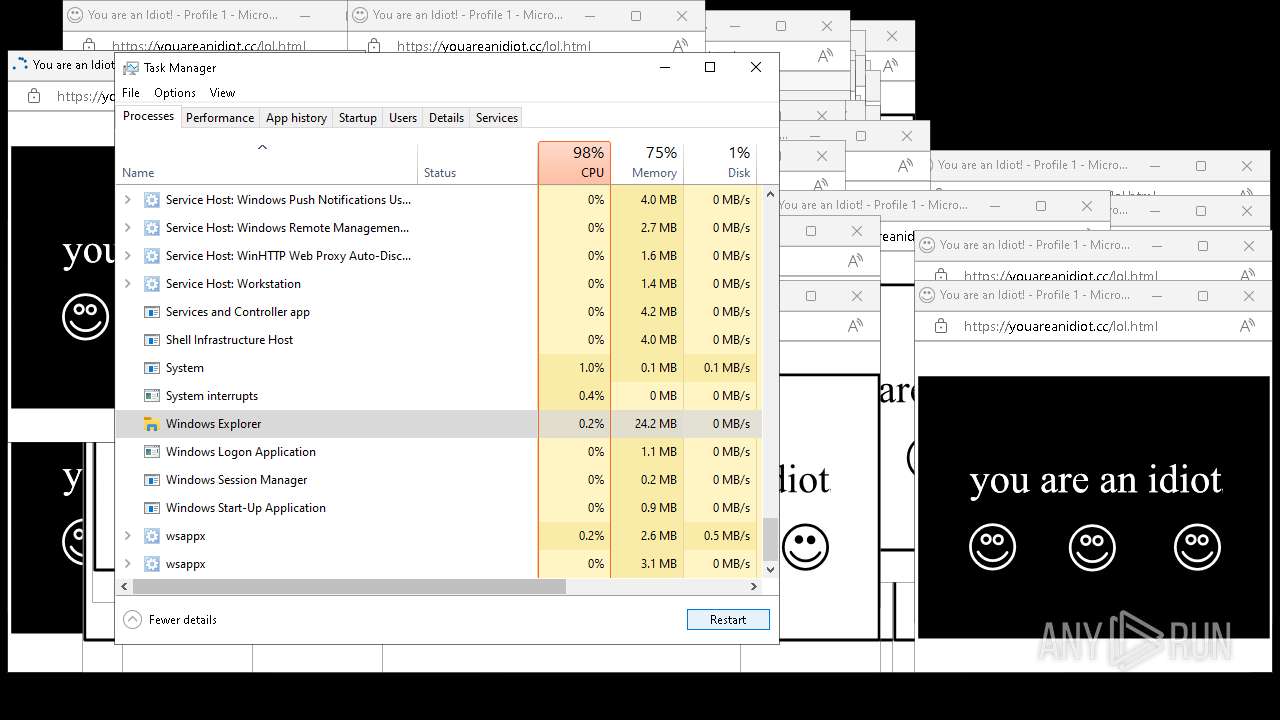Click the Windows Start-Up Application icon
This screenshot has height=720, width=1280.
pos(152,508)
